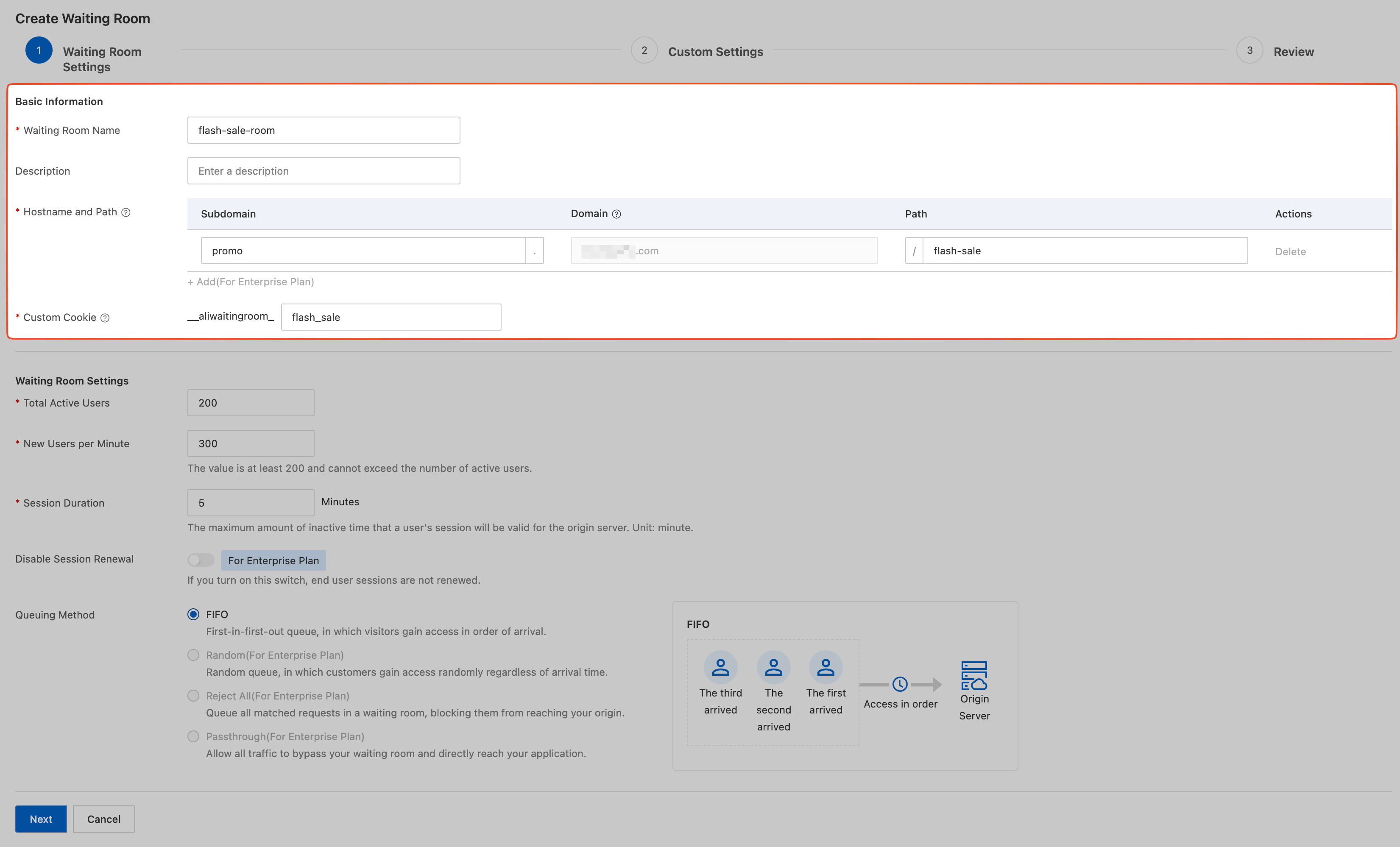Click the Origin Server icon in diagram

(x=974, y=675)
